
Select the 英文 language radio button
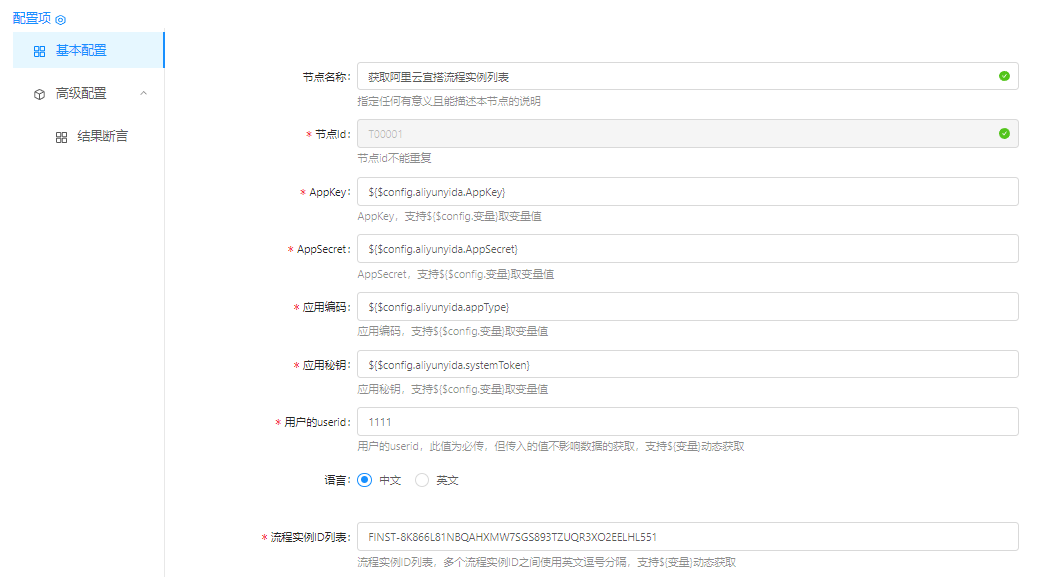pos(422,480)
